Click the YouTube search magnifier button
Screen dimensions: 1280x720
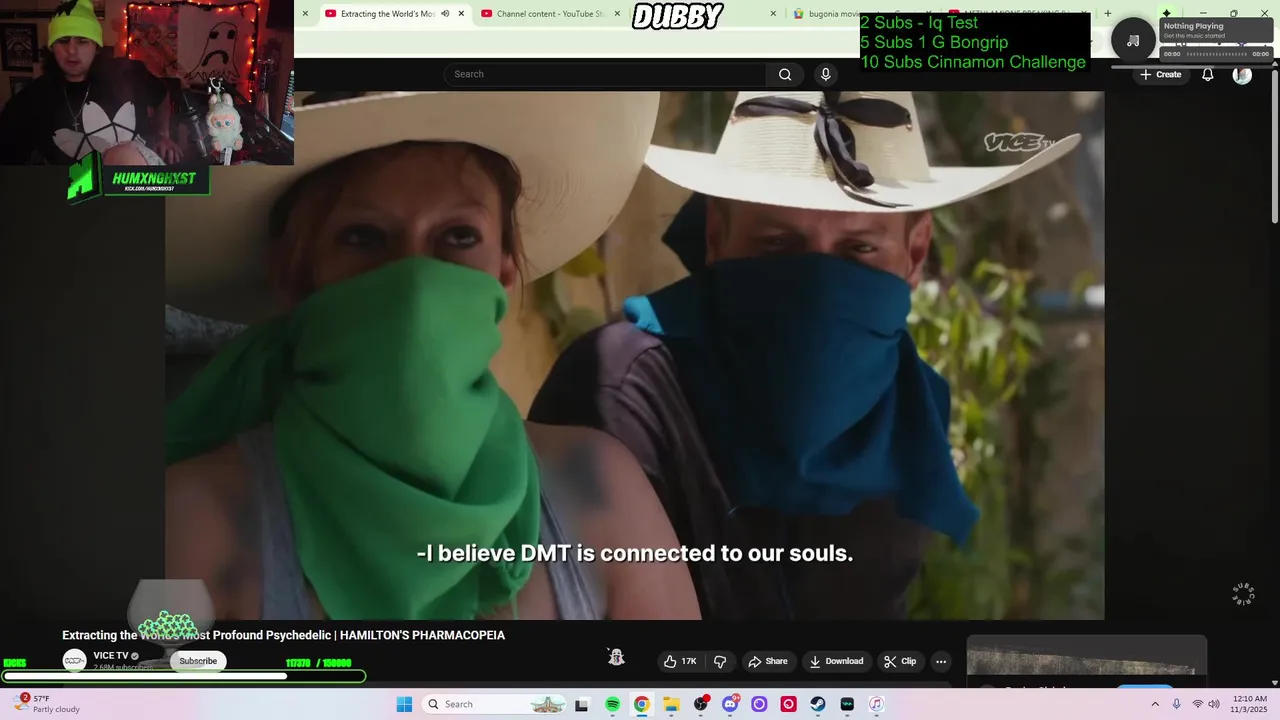pyautogui.click(x=785, y=74)
